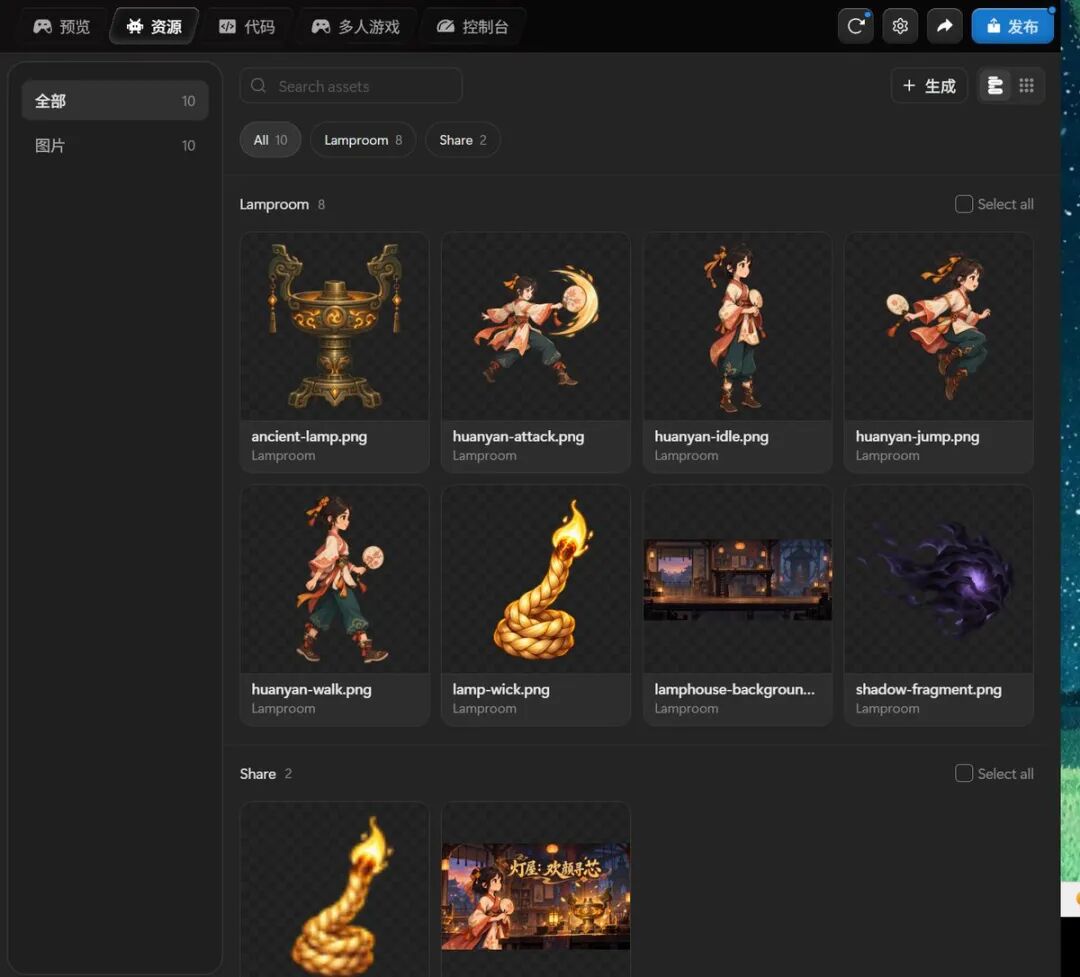The width and height of the screenshot is (1080, 977).
Task: Click the refresh icon in top bar
Action: click(855, 26)
